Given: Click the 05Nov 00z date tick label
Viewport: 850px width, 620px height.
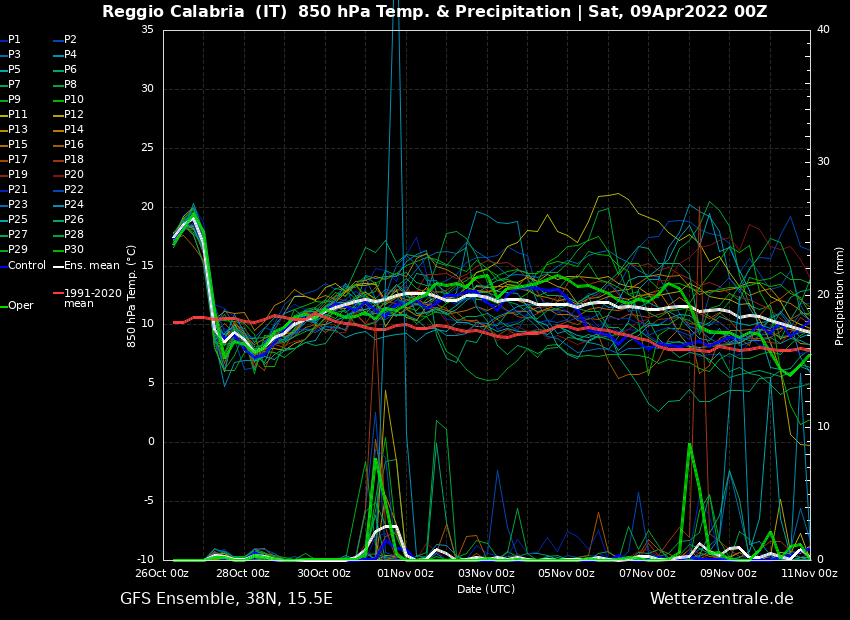Looking at the screenshot, I should pyautogui.click(x=567, y=574).
